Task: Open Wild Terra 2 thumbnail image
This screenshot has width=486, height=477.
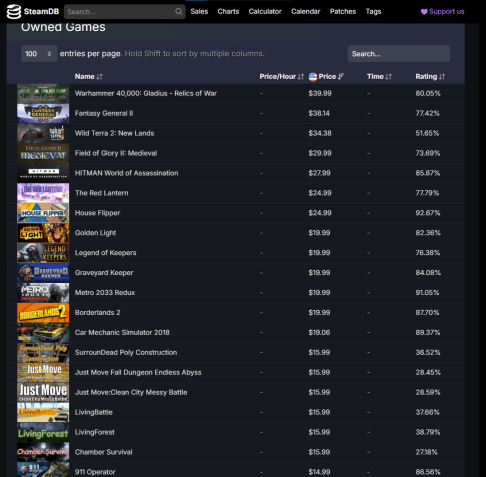Action: [x=43, y=133]
